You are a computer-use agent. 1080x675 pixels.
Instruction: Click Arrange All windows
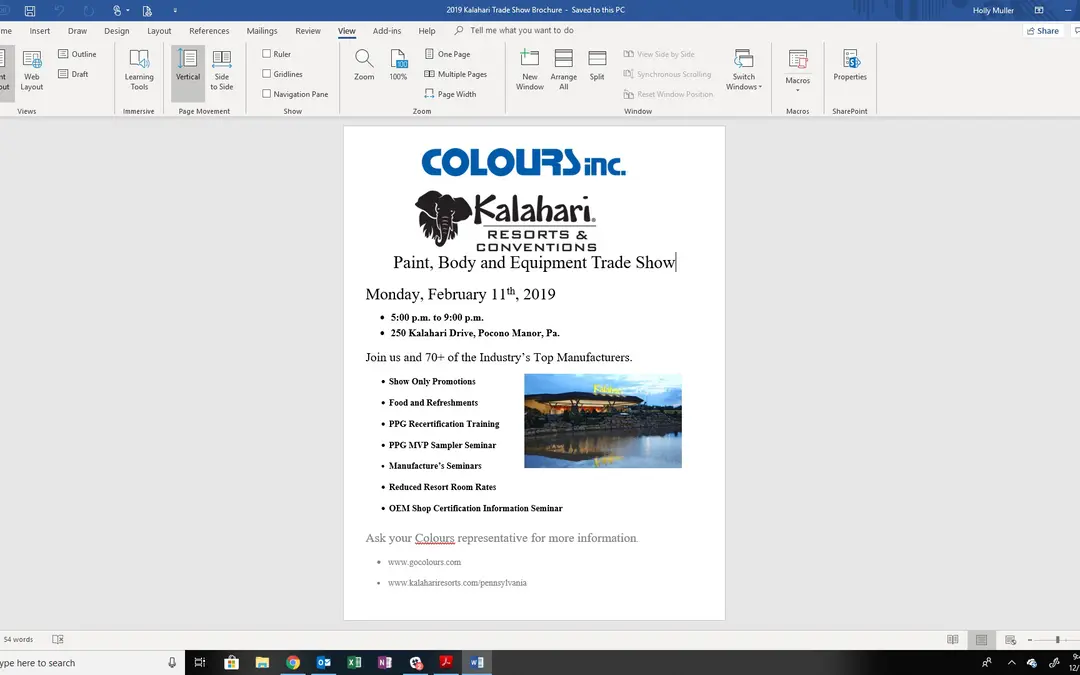(563, 71)
